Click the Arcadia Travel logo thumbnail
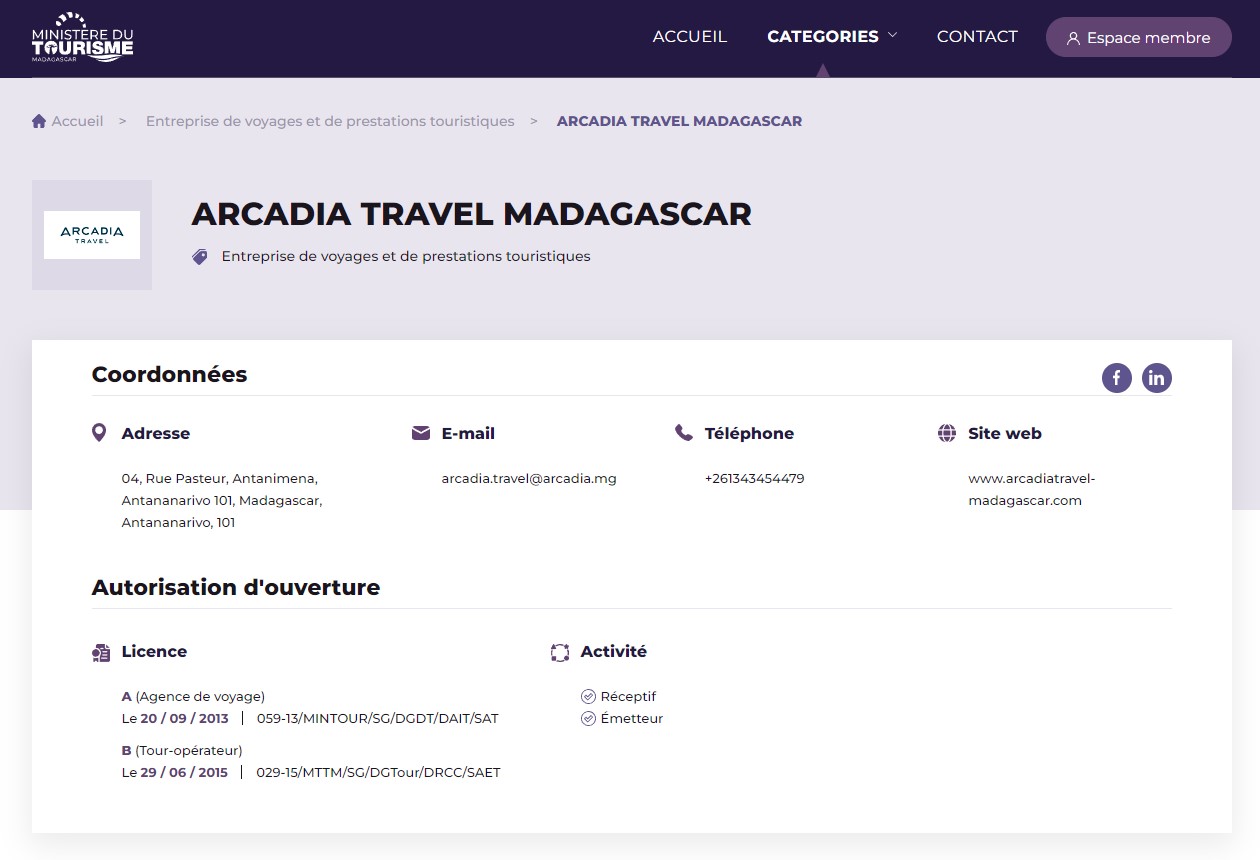The height and width of the screenshot is (860, 1260). 92,235
